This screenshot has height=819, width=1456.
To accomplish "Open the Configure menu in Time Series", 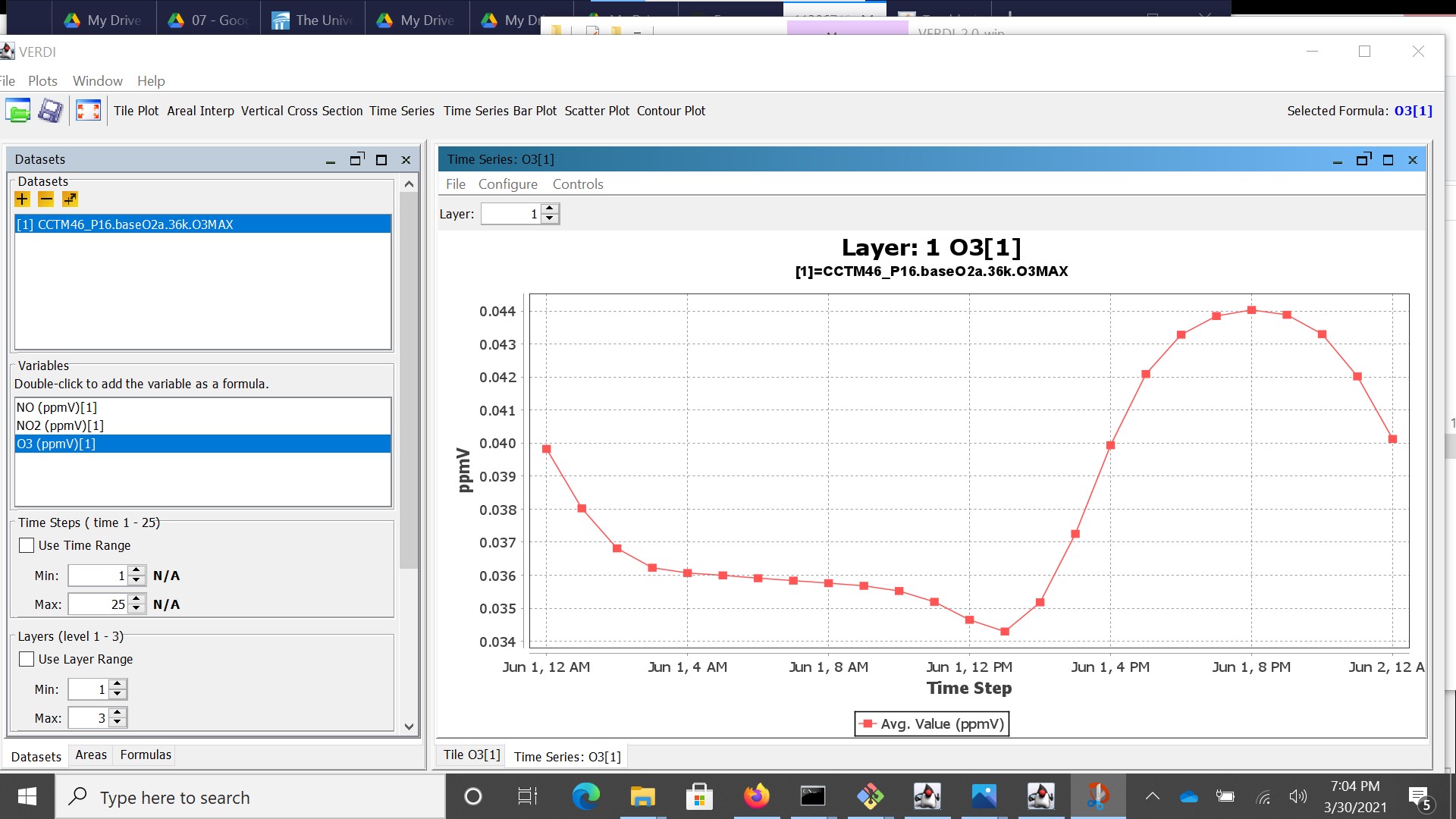I will 507,184.
